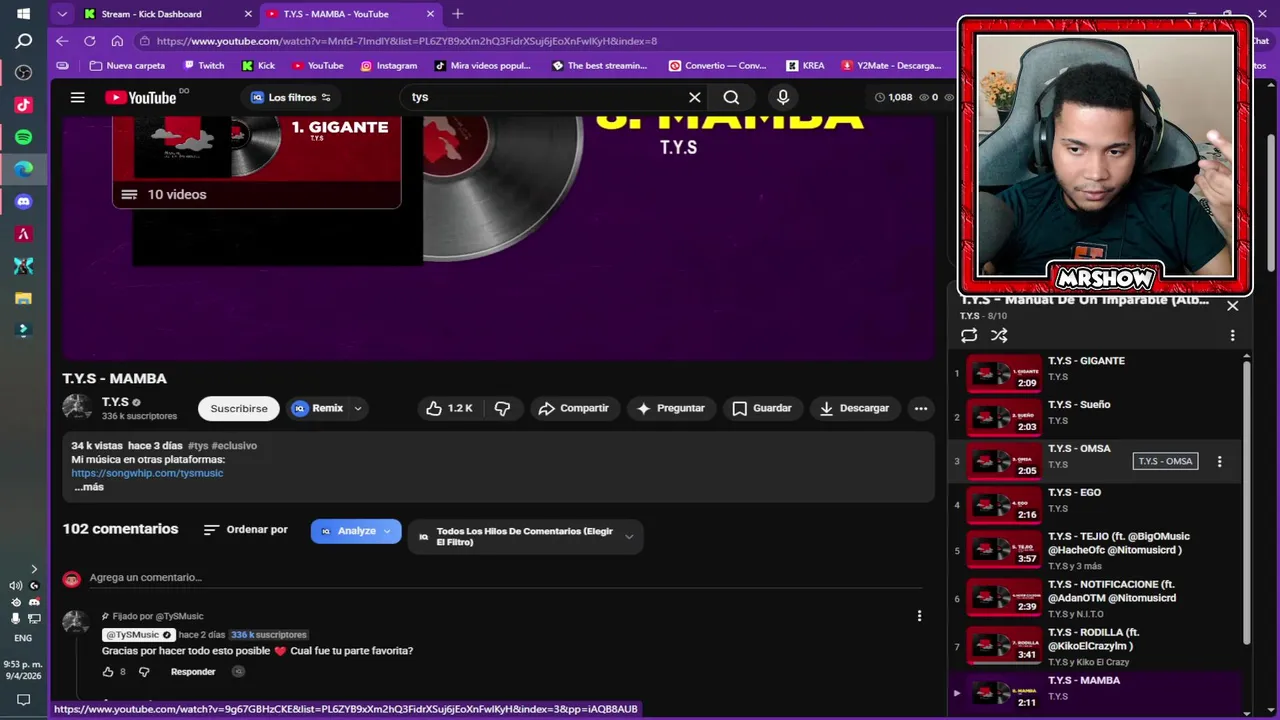Viewport: 1280px width, 720px height.
Task: Launch TikTok from the taskbar
Action: click(24, 105)
